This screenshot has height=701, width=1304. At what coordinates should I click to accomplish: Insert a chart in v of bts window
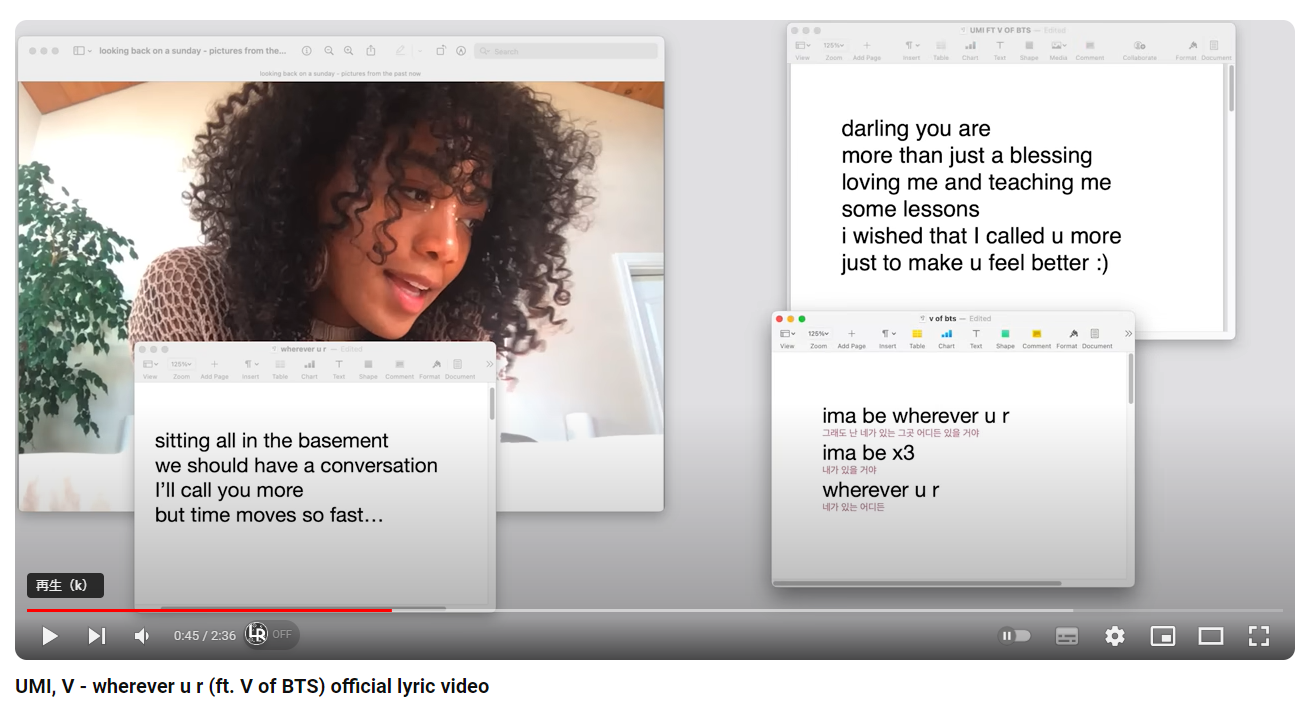tap(946, 338)
